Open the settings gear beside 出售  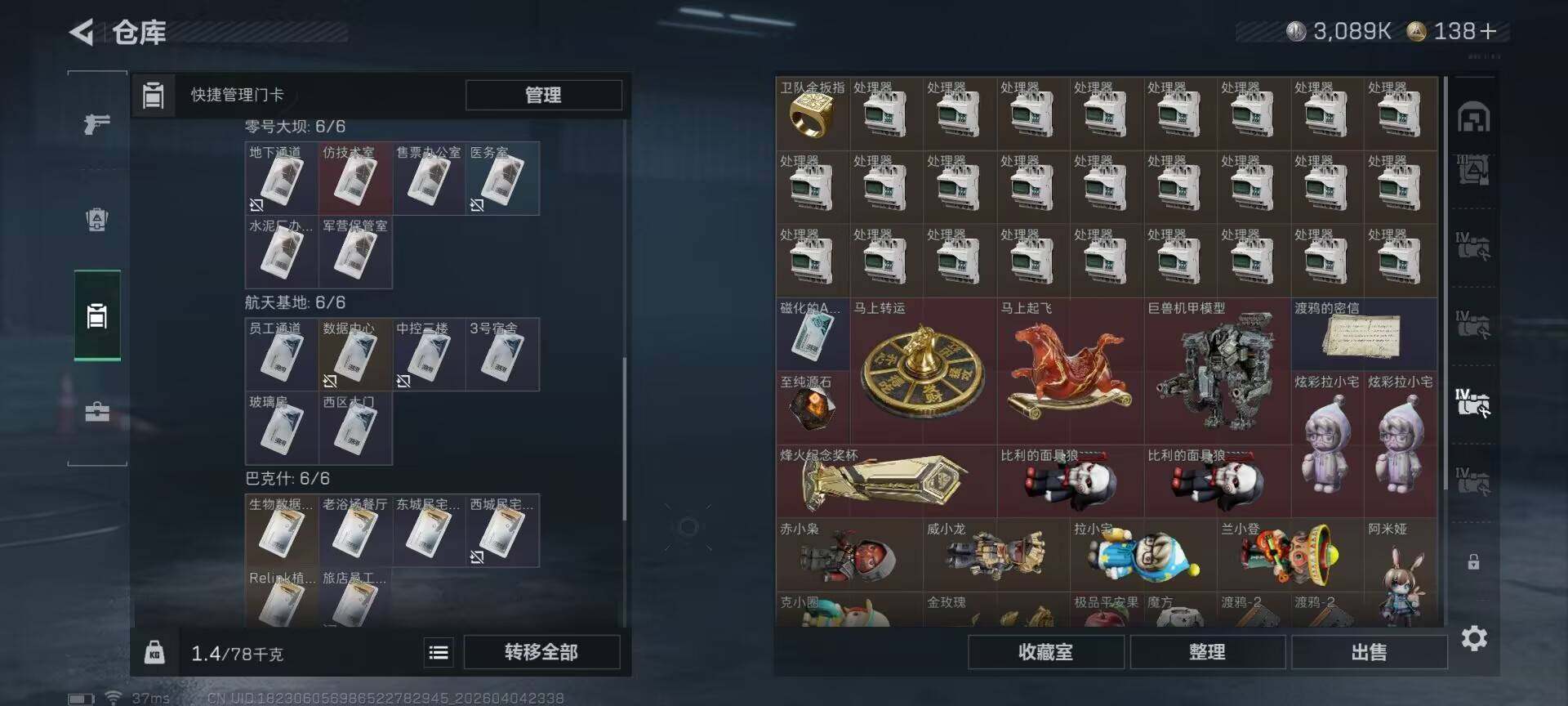1474,638
